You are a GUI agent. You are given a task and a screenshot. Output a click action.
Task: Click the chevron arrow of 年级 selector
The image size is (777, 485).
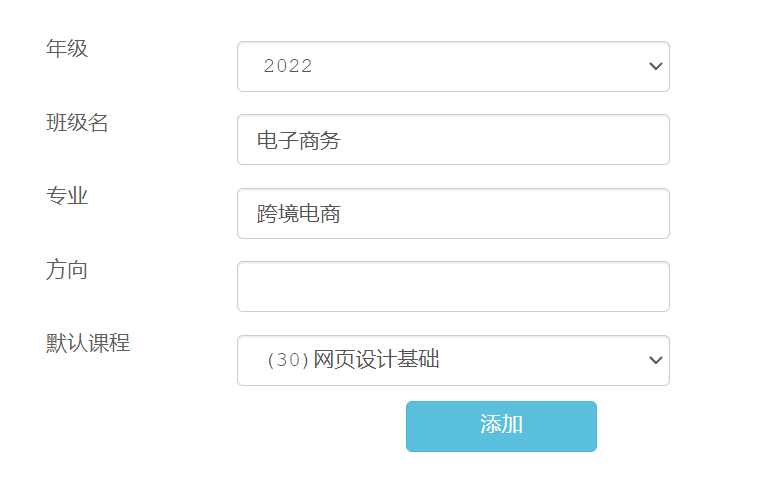click(x=656, y=66)
